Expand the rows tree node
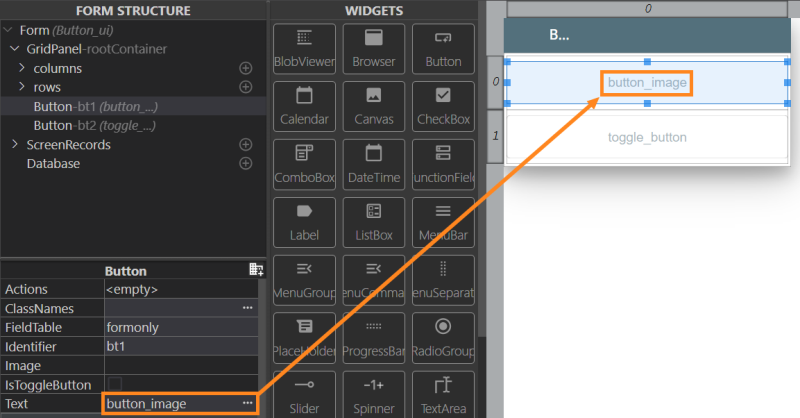Screen dimensions: 800x418 [x=22, y=87]
